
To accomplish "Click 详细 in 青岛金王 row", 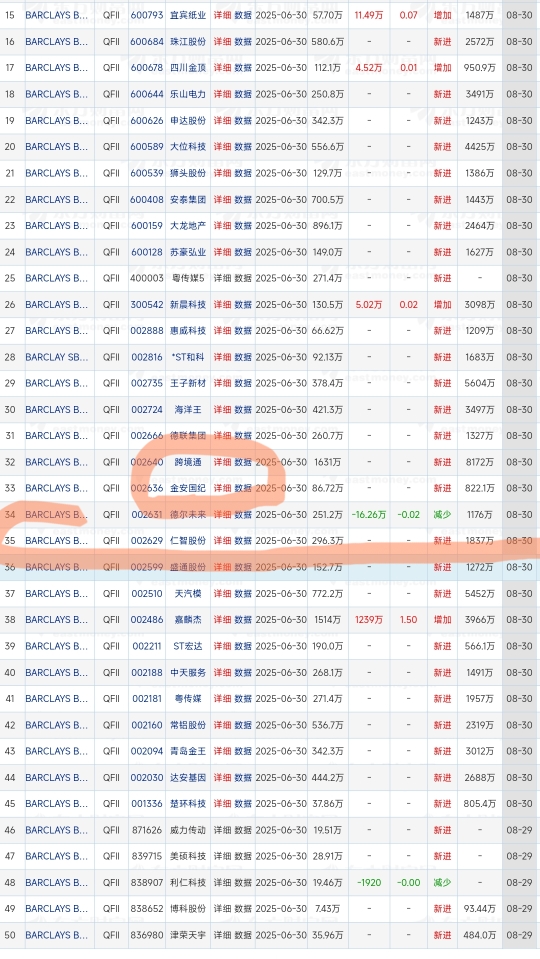I will [x=222, y=752].
